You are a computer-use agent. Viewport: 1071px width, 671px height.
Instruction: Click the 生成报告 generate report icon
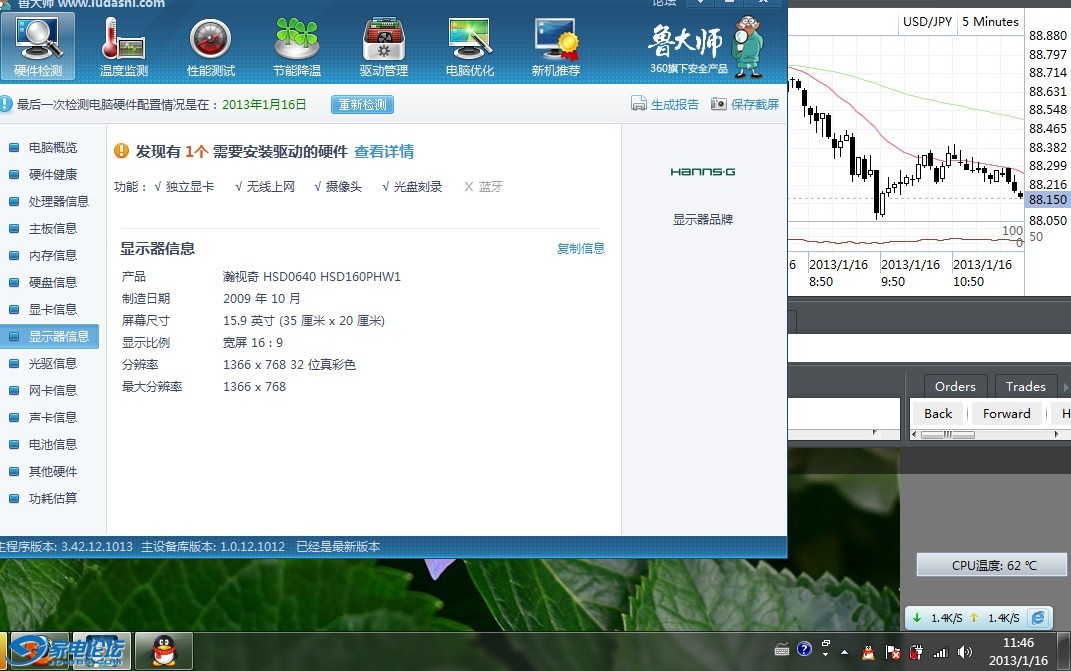[x=637, y=103]
